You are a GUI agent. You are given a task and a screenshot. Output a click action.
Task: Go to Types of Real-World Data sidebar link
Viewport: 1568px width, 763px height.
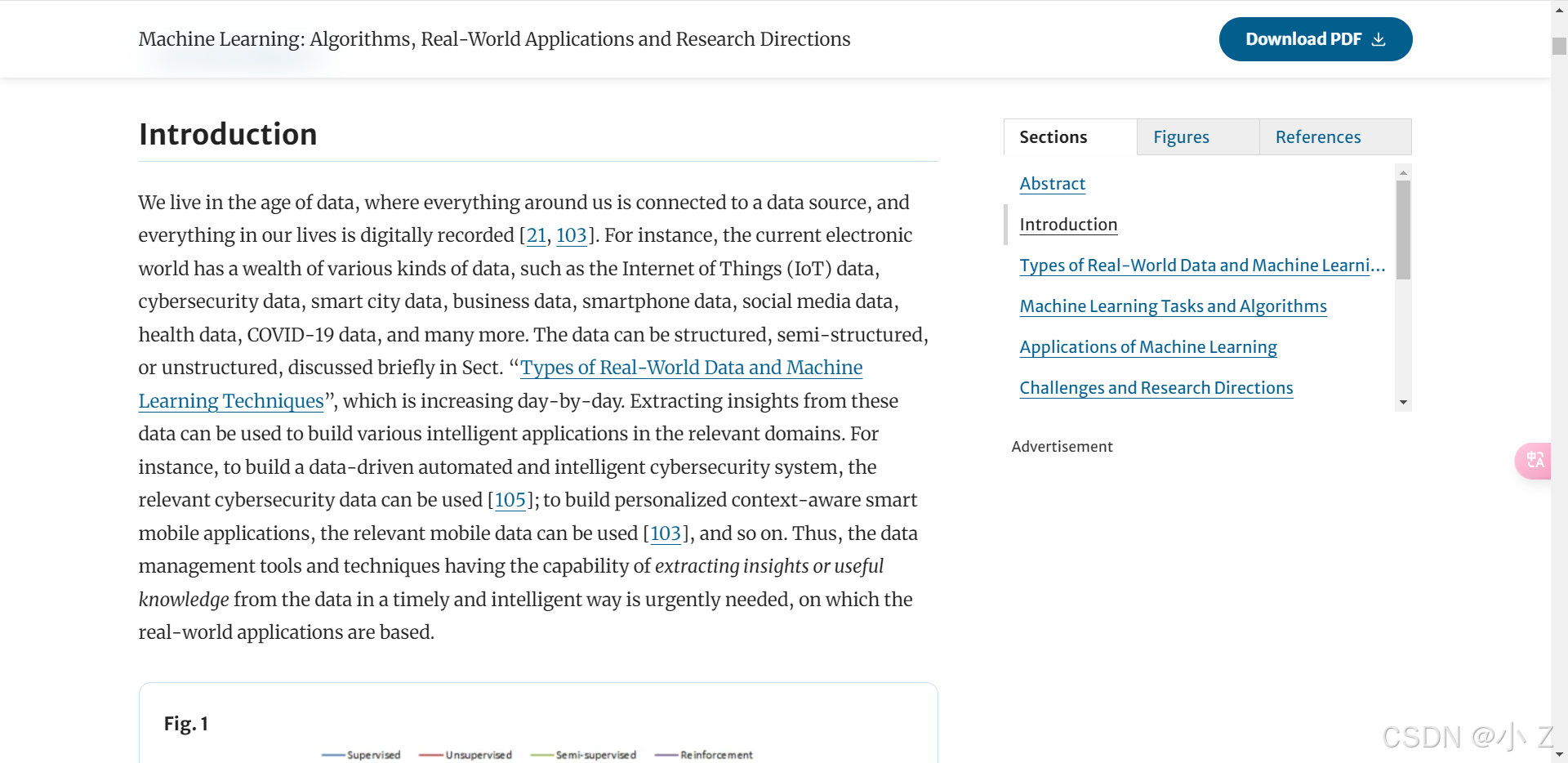1202,265
